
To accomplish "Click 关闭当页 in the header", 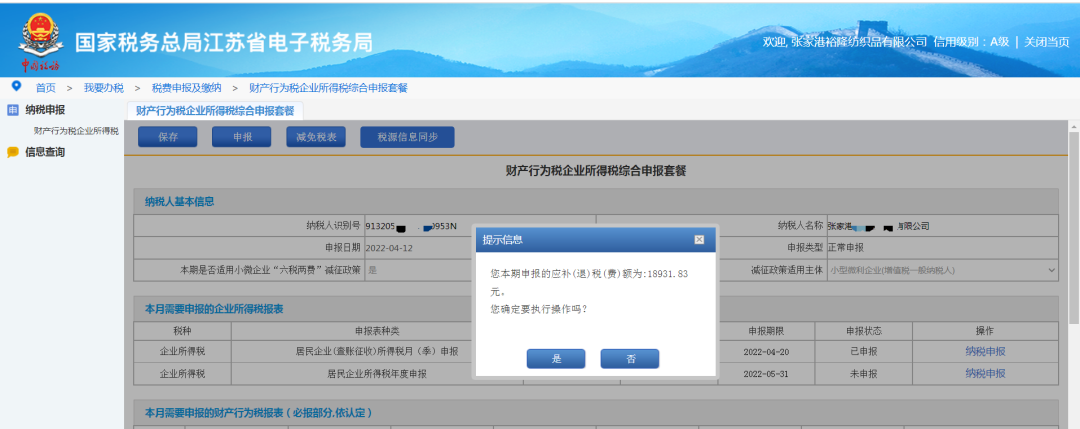I will coord(1047,42).
